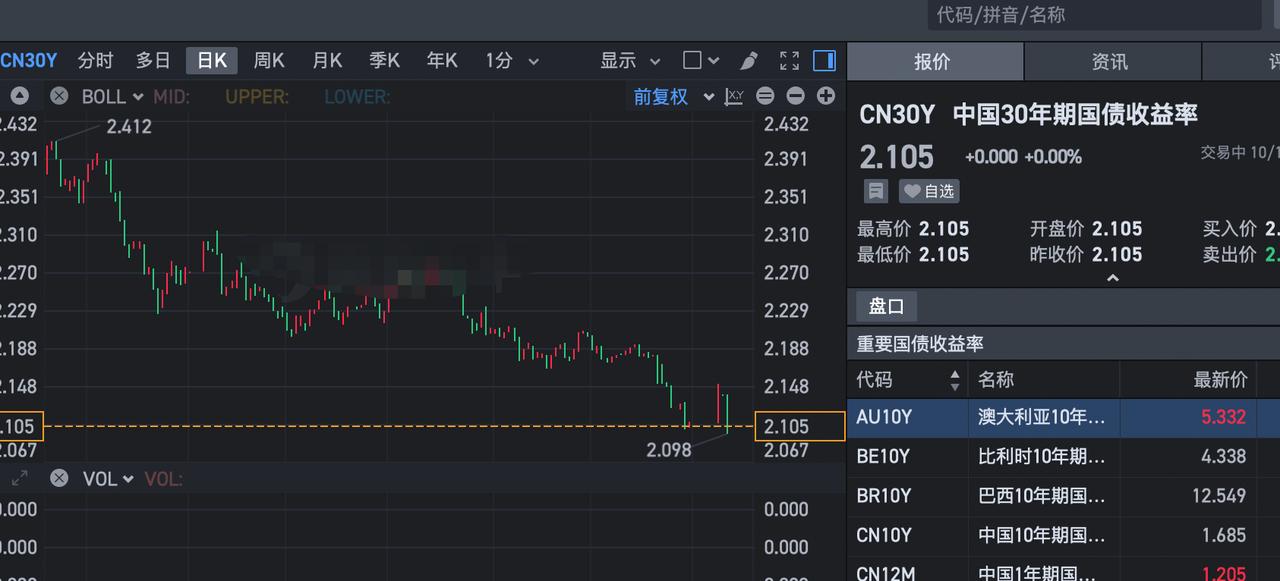Switch to 多日 multi-day chart
The width and height of the screenshot is (1280, 581).
pos(154,61)
